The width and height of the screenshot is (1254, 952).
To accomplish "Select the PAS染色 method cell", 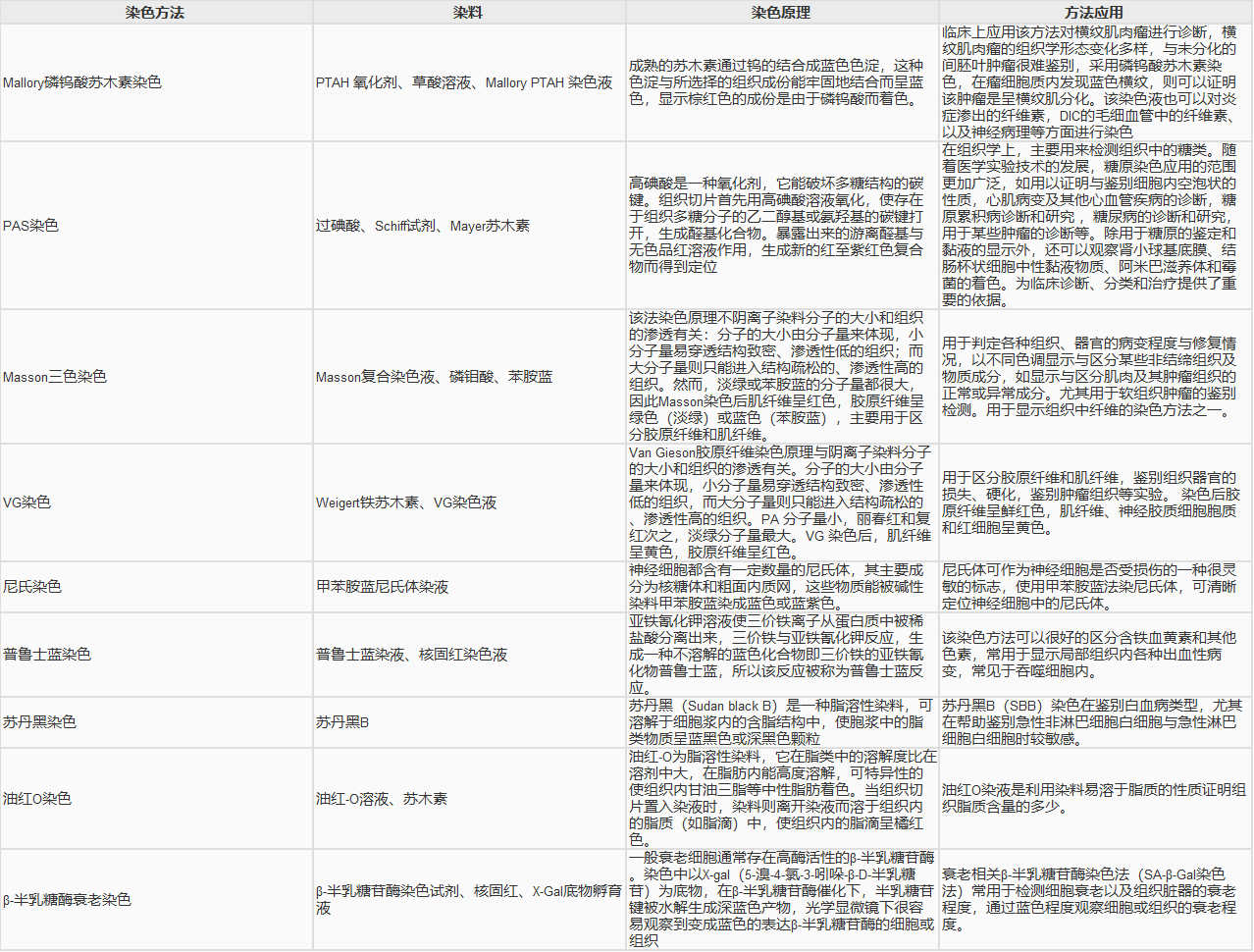I will 31,226.
